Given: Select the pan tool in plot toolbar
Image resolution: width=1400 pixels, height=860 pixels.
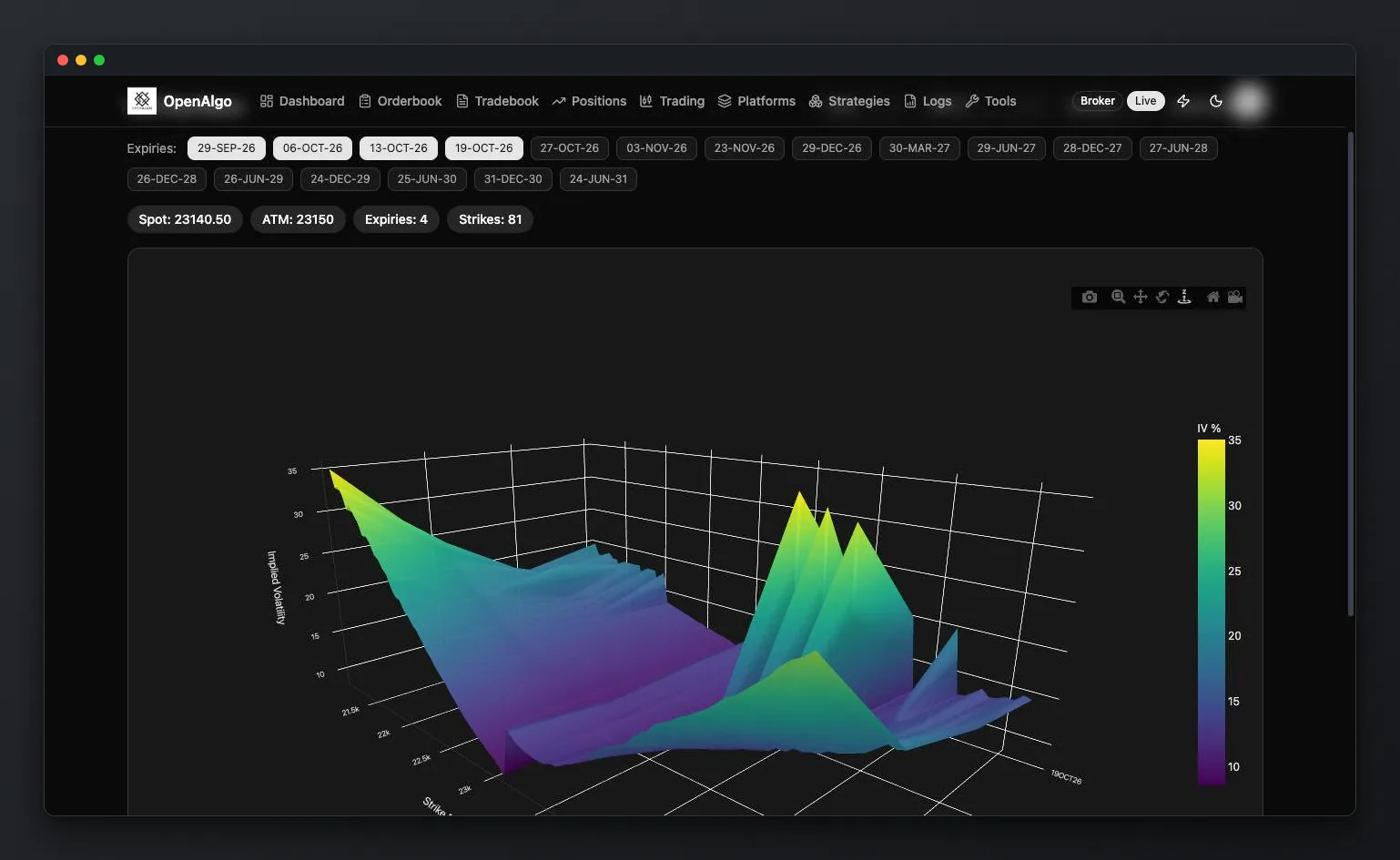Looking at the screenshot, I should [1140, 297].
